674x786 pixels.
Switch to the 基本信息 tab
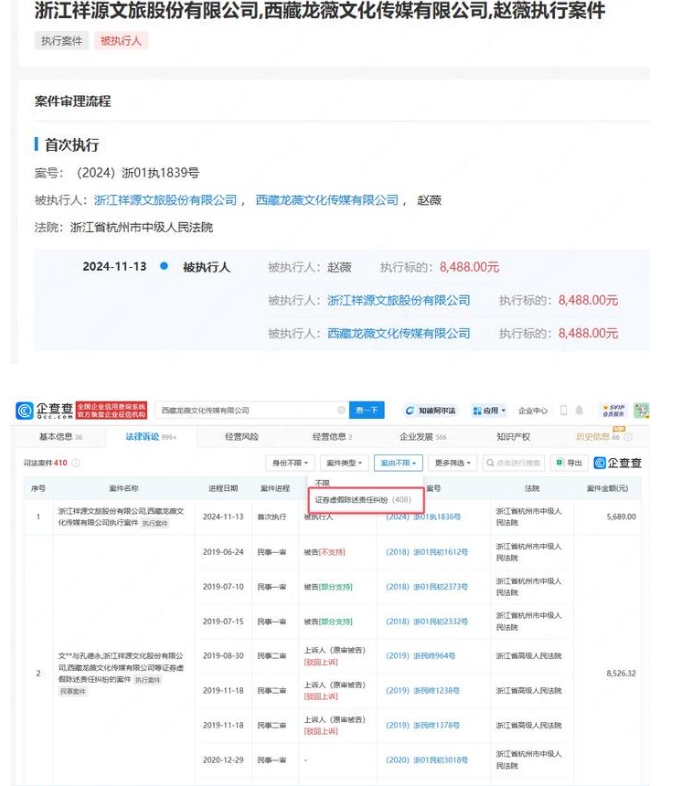[60, 437]
